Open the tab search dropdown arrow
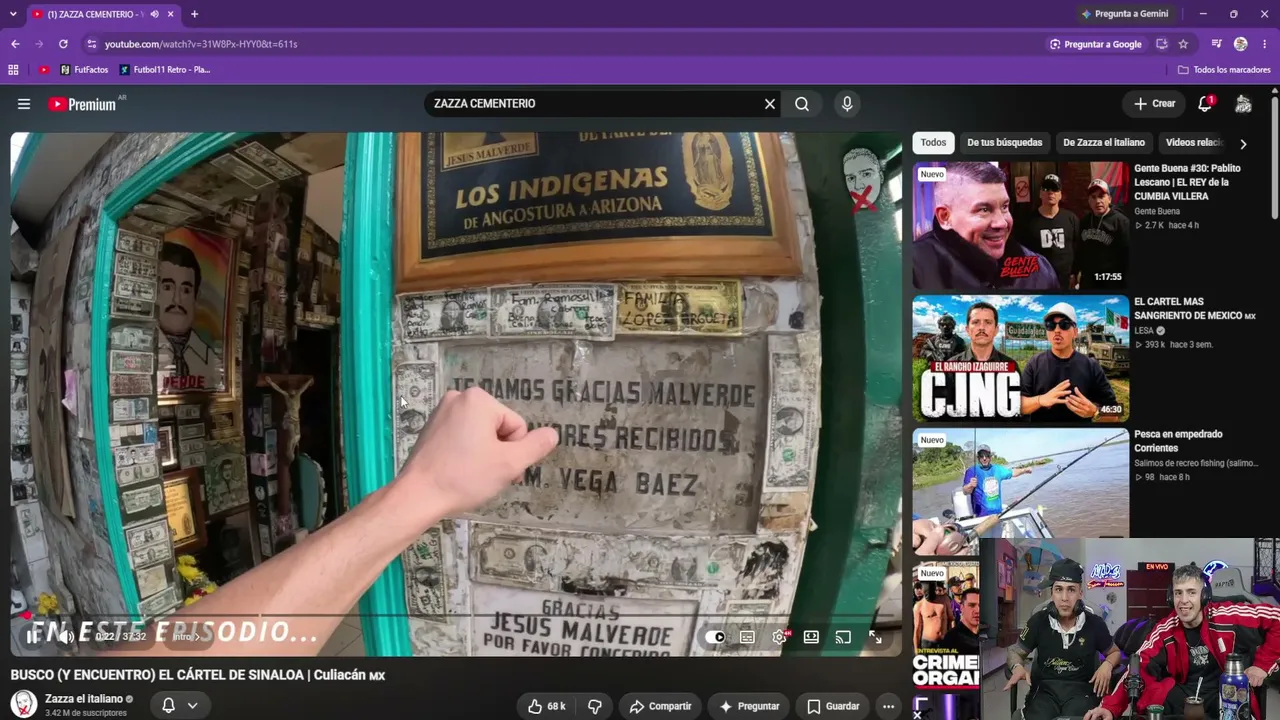 coord(12,14)
